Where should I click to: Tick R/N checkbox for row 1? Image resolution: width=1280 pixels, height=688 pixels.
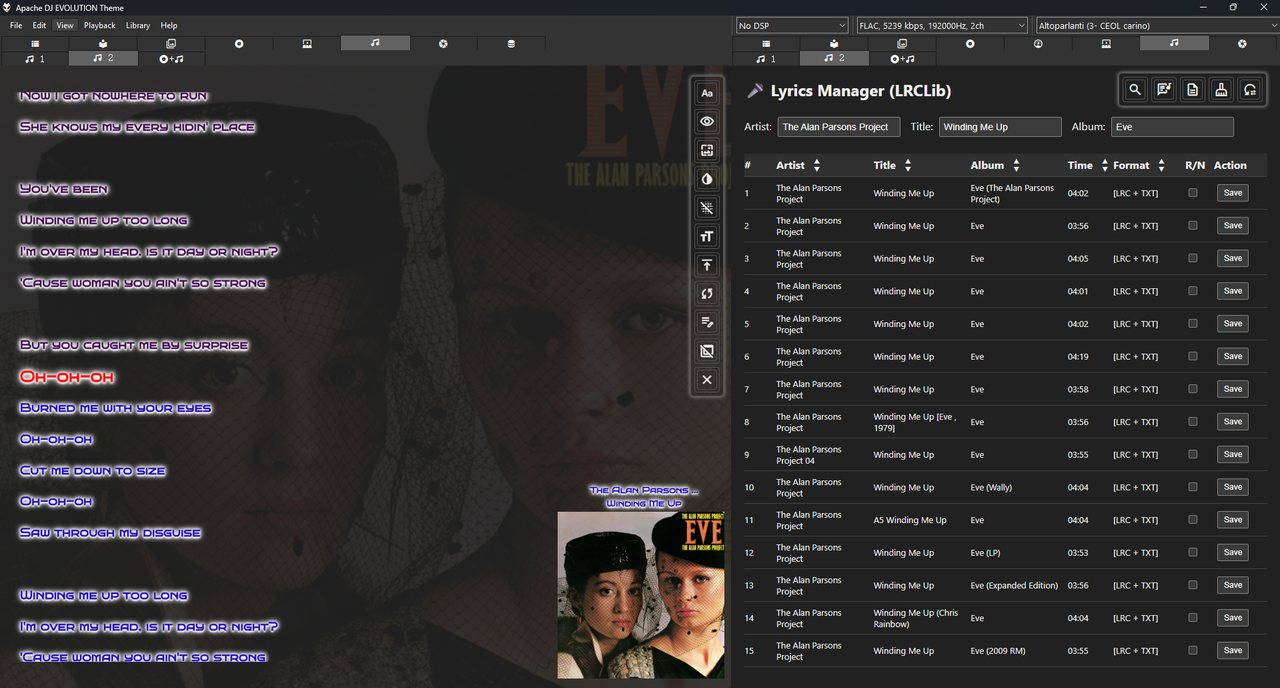coord(1192,193)
